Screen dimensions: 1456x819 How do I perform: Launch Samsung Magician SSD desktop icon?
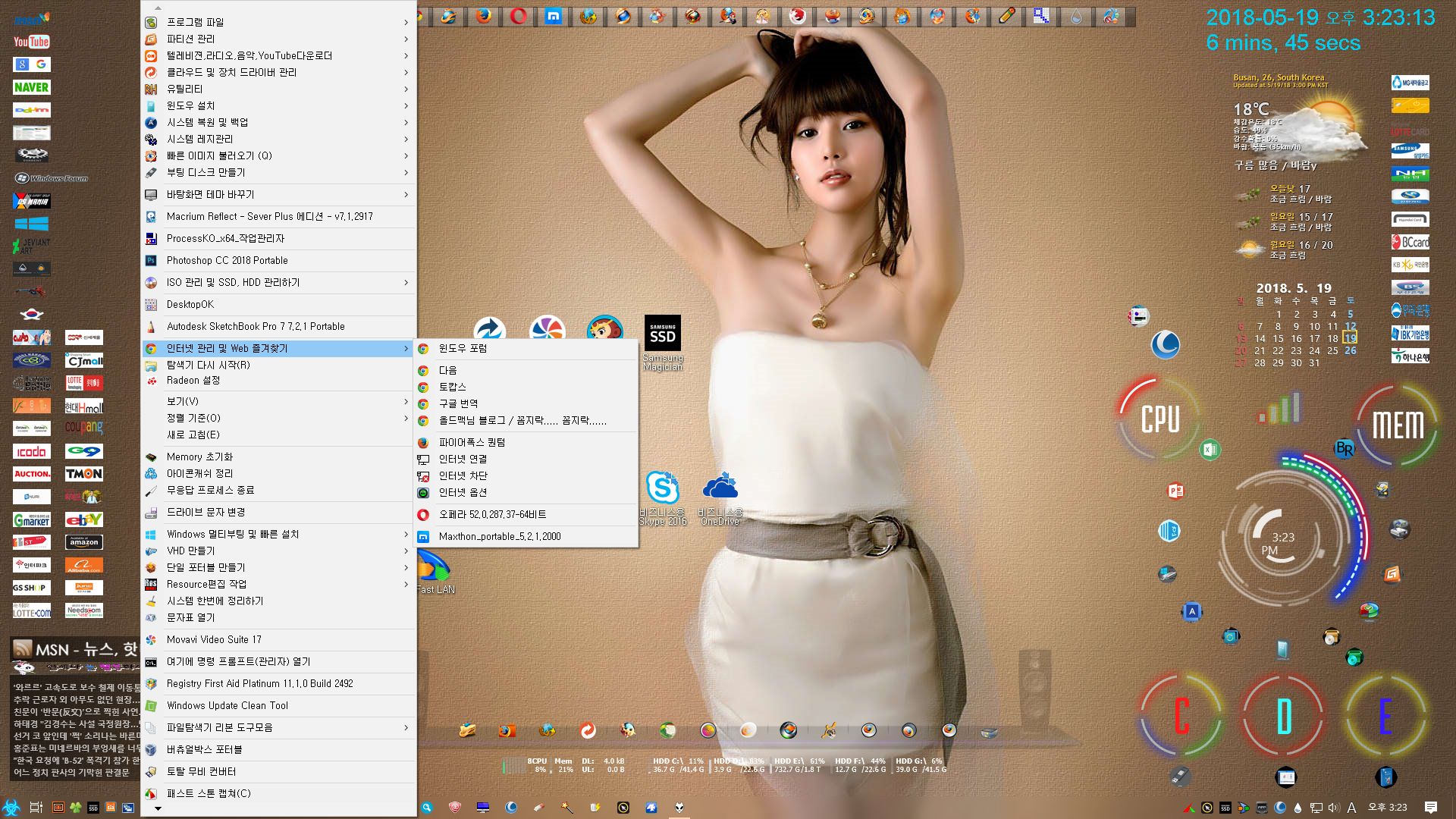tap(663, 343)
